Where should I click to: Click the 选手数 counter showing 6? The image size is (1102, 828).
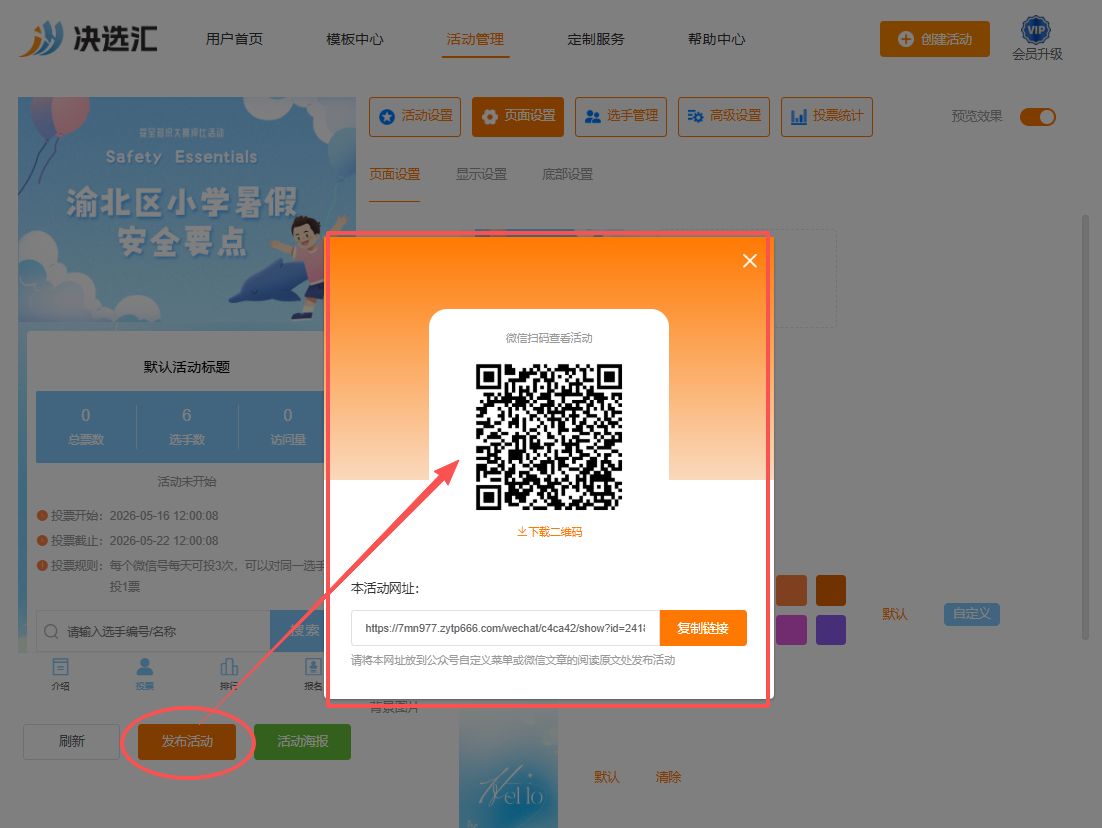click(x=187, y=427)
